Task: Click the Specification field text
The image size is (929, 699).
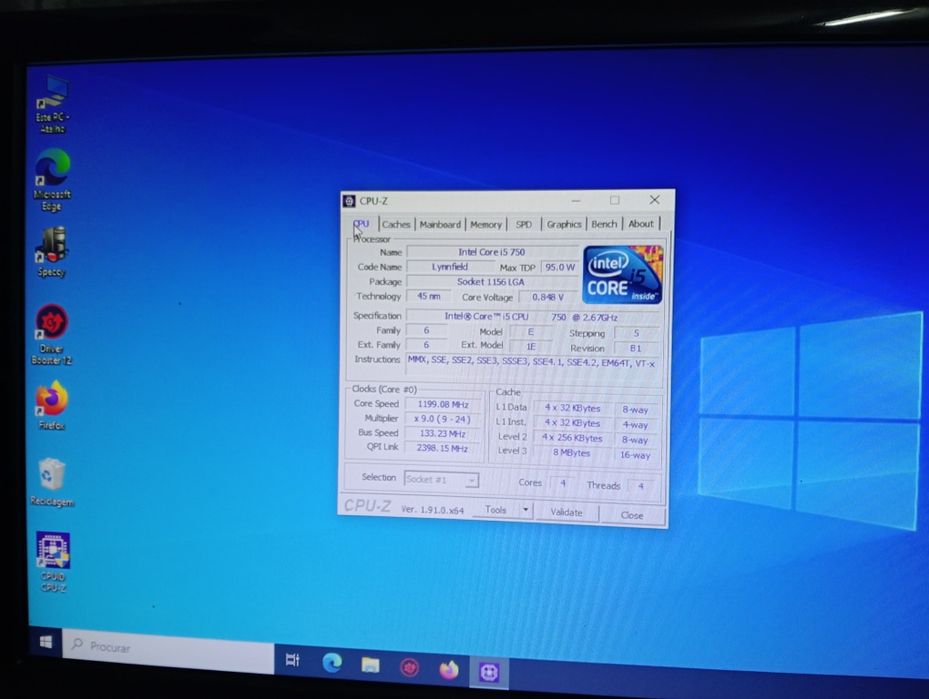Action: point(531,316)
